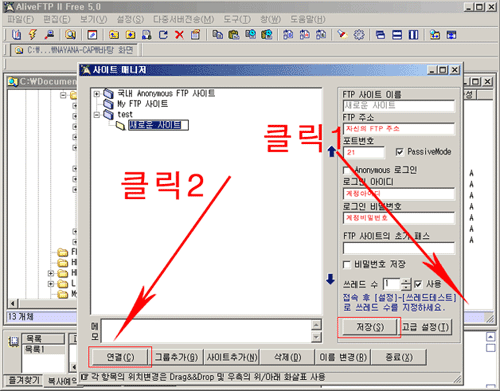Click the copy documents toolbar icon
This screenshot has height=391, width=500.
[x=218, y=35]
